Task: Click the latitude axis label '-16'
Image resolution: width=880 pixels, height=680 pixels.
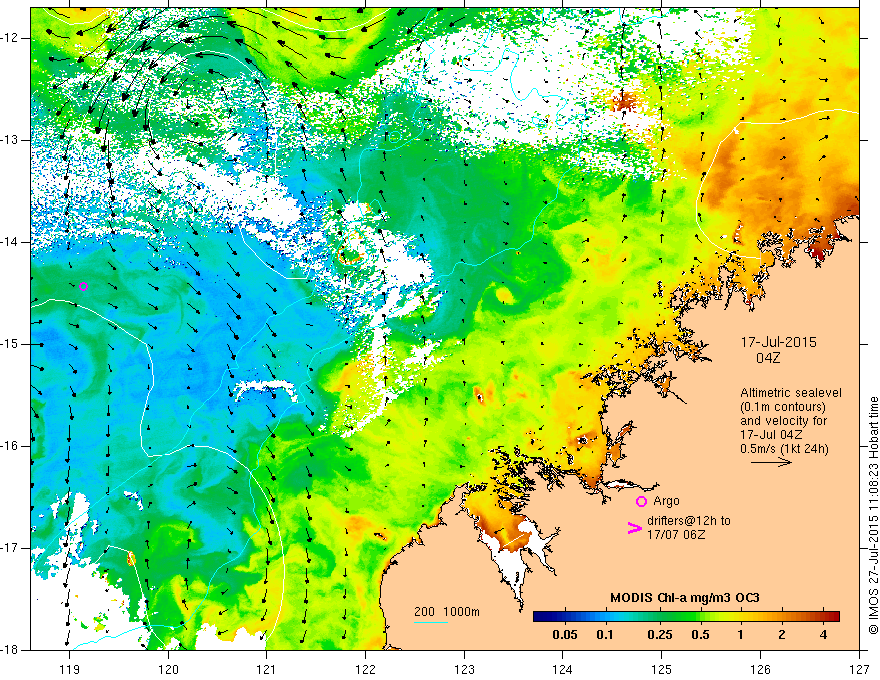Action: point(11,446)
